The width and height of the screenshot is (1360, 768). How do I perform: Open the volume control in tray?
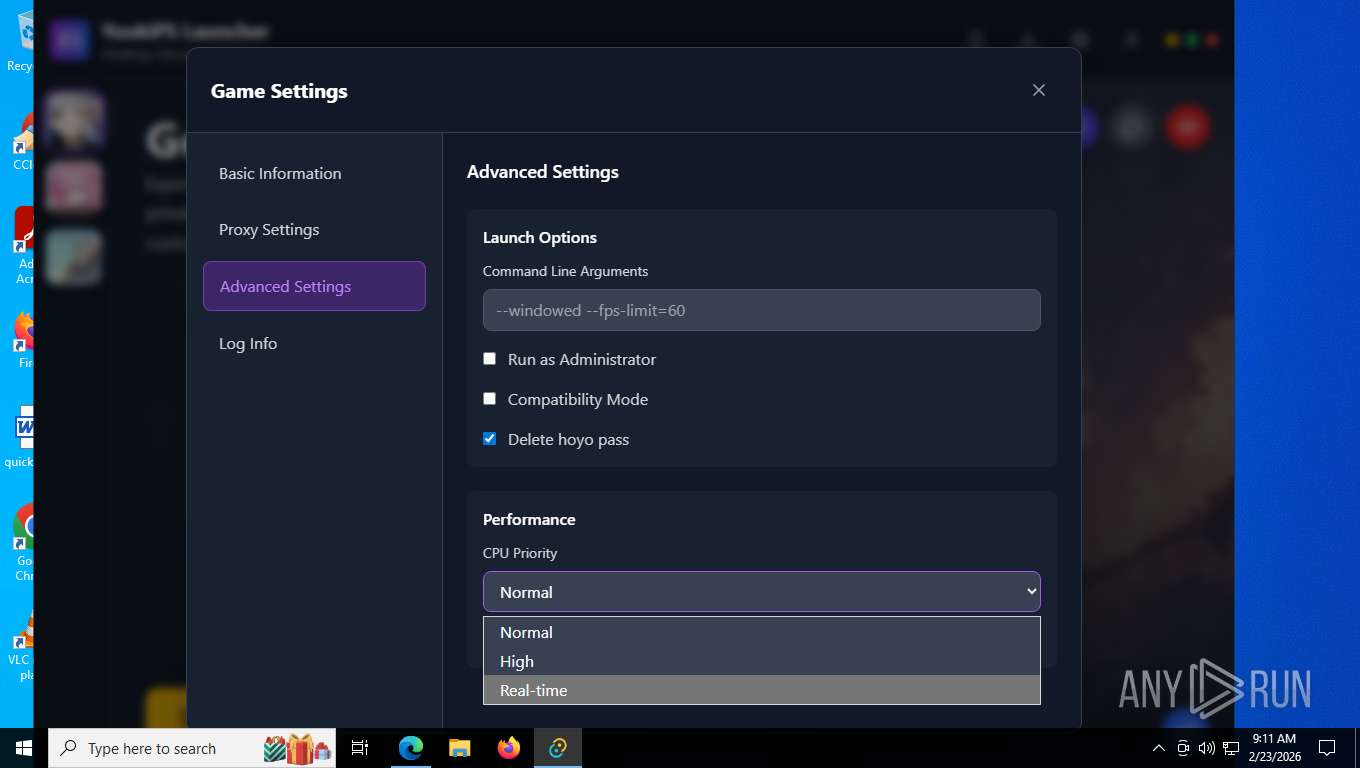click(1207, 748)
